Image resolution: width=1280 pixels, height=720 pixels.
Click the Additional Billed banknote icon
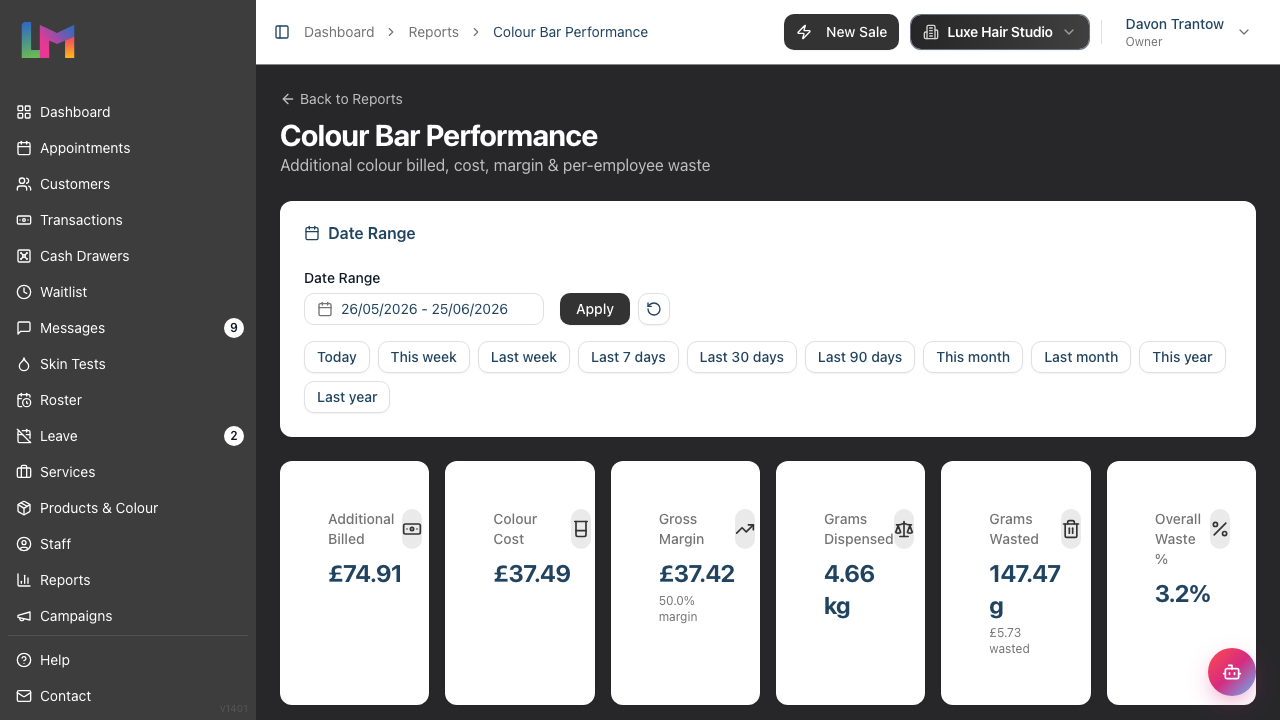(x=412, y=529)
